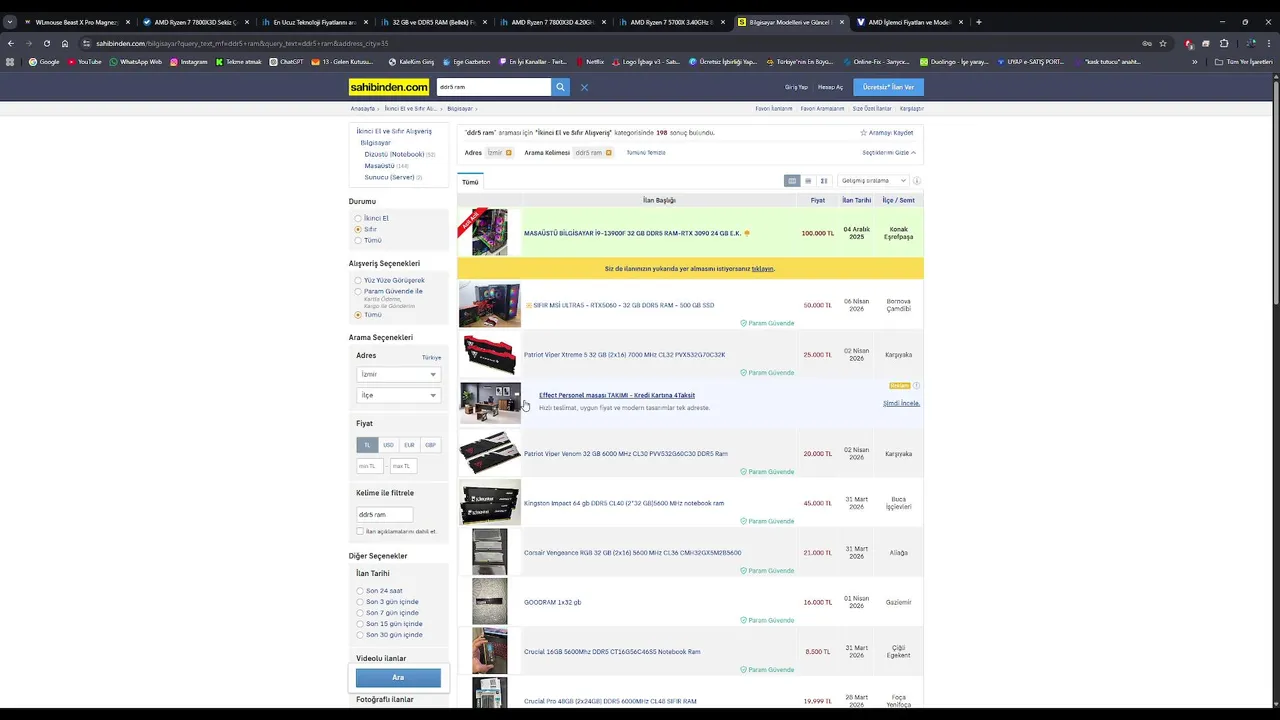Image resolution: width=1280 pixels, height=720 pixels.
Task: Click the header search input field
Action: click(x=493, y=87)
